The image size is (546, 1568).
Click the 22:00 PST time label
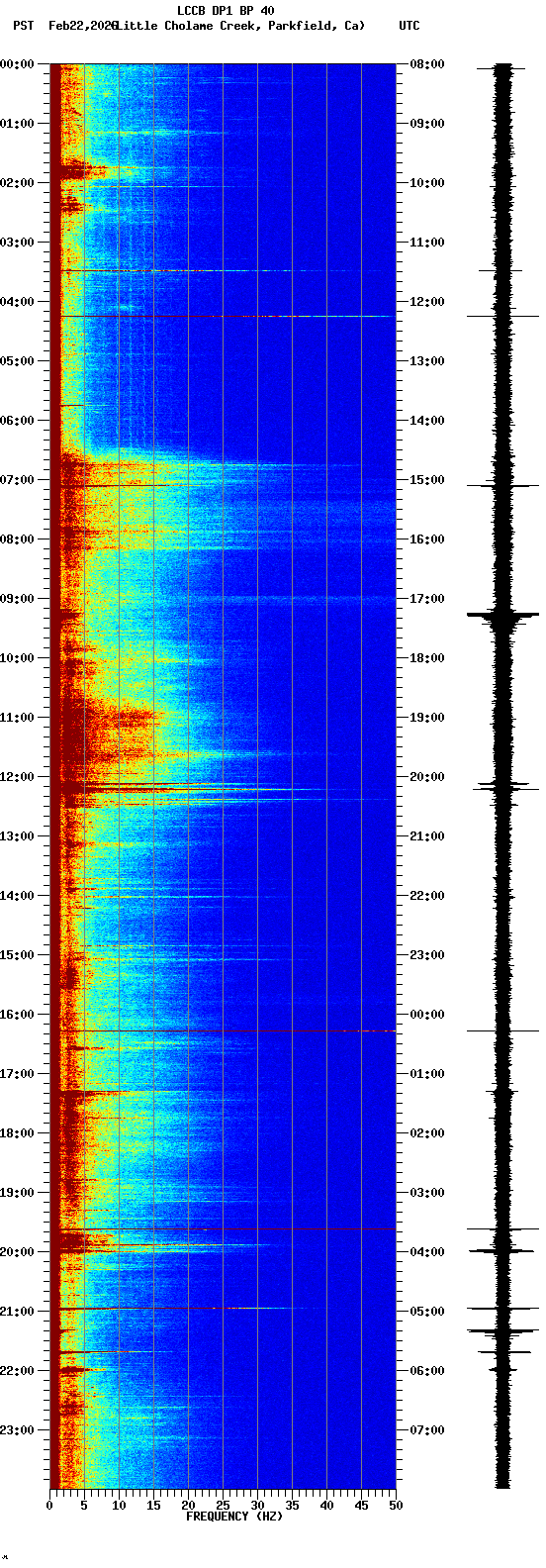click(17, 1371)
